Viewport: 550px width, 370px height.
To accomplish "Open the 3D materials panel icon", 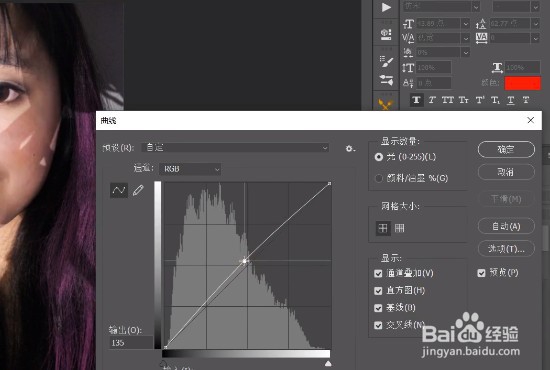I will click(x=386, y=34).
